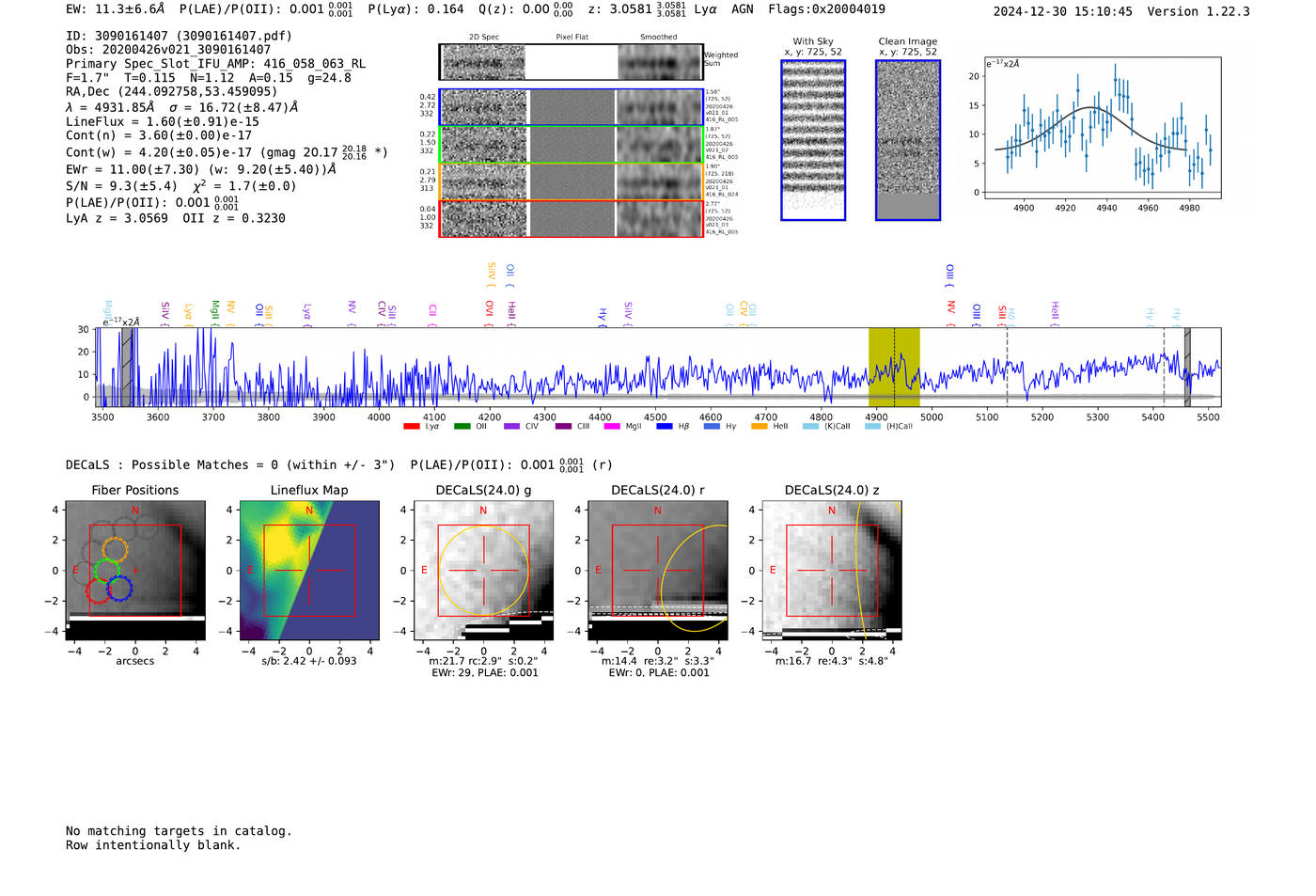Click the "Row intentionally blank." text
The image size is (1316, 896).
click(153, 845)
